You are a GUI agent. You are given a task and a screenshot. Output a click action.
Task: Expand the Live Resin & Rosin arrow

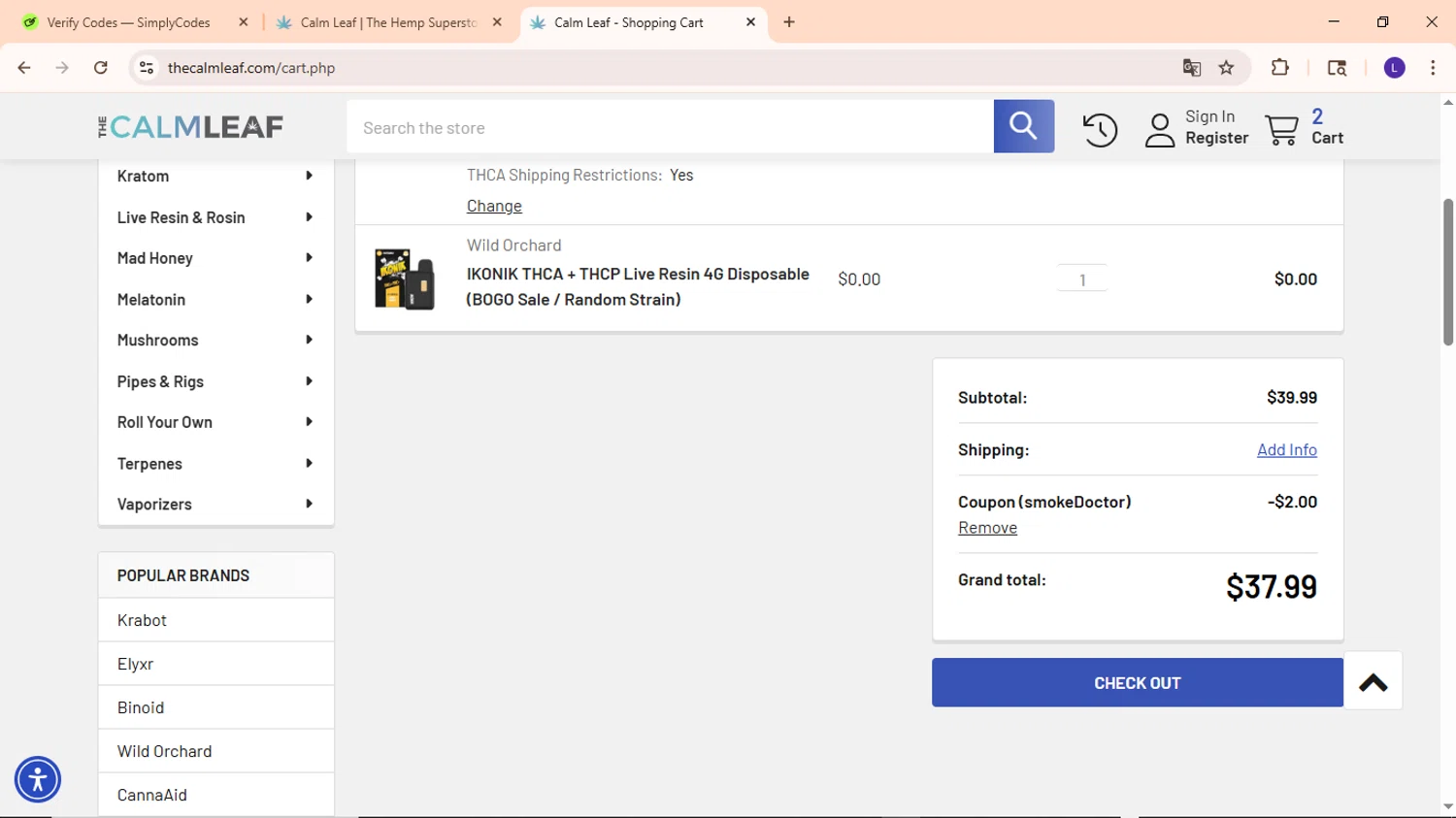pyautogui.click(x=309, y=217)
